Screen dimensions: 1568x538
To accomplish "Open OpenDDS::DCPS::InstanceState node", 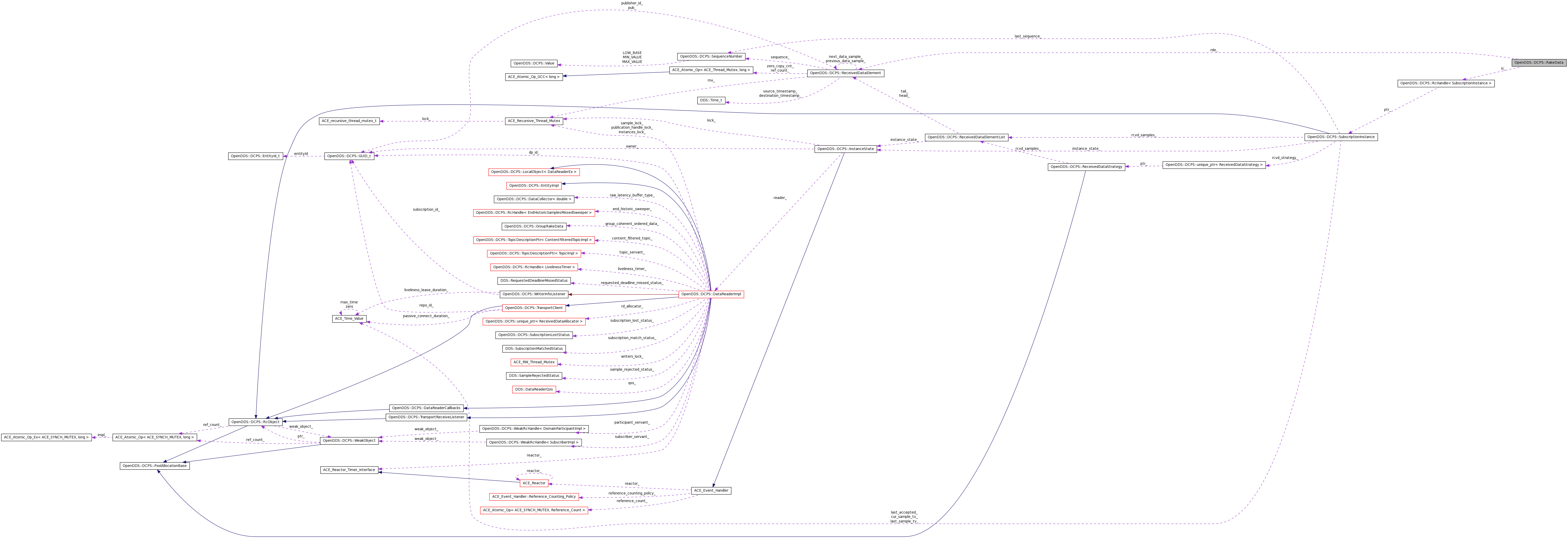I will 846,149.
